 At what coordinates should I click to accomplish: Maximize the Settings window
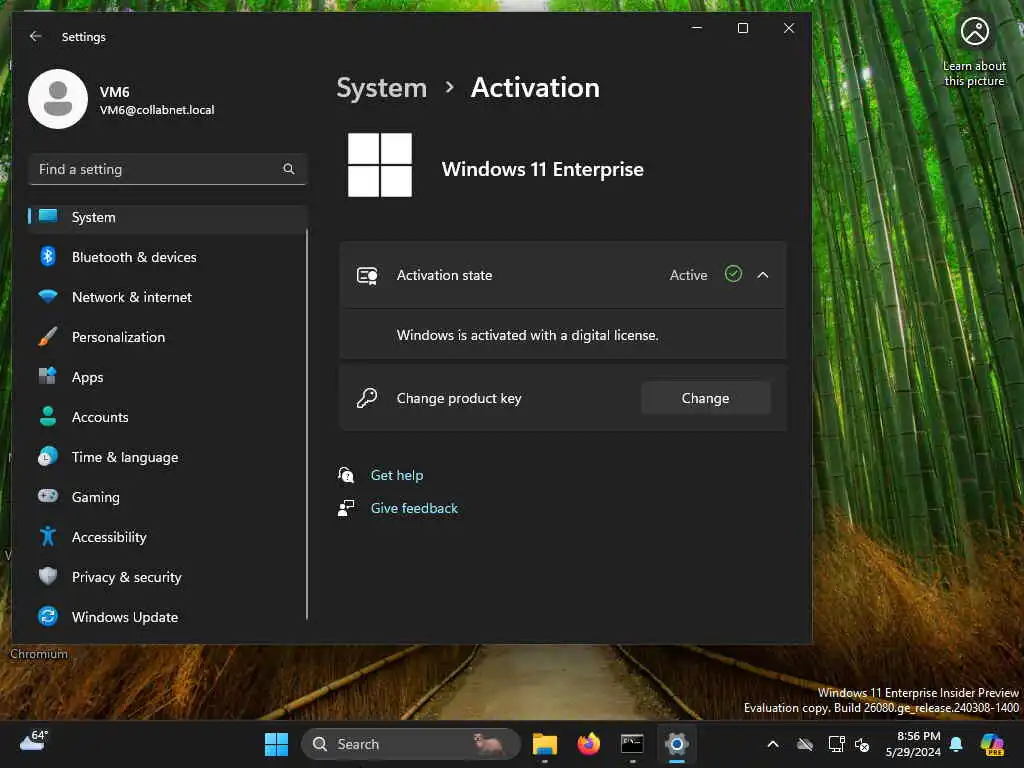coord(743,28)
